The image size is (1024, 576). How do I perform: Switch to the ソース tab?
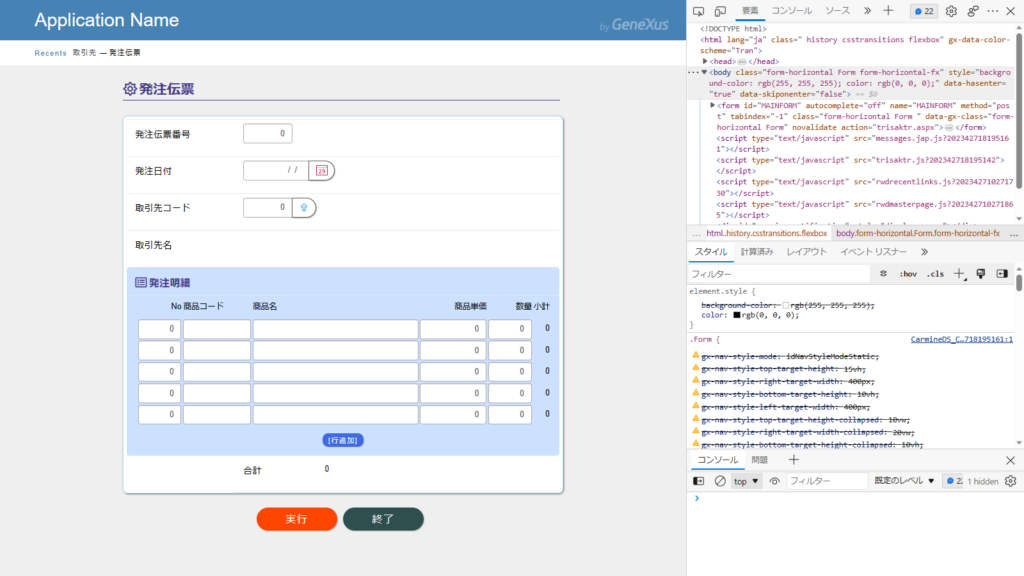click(837, 10)
